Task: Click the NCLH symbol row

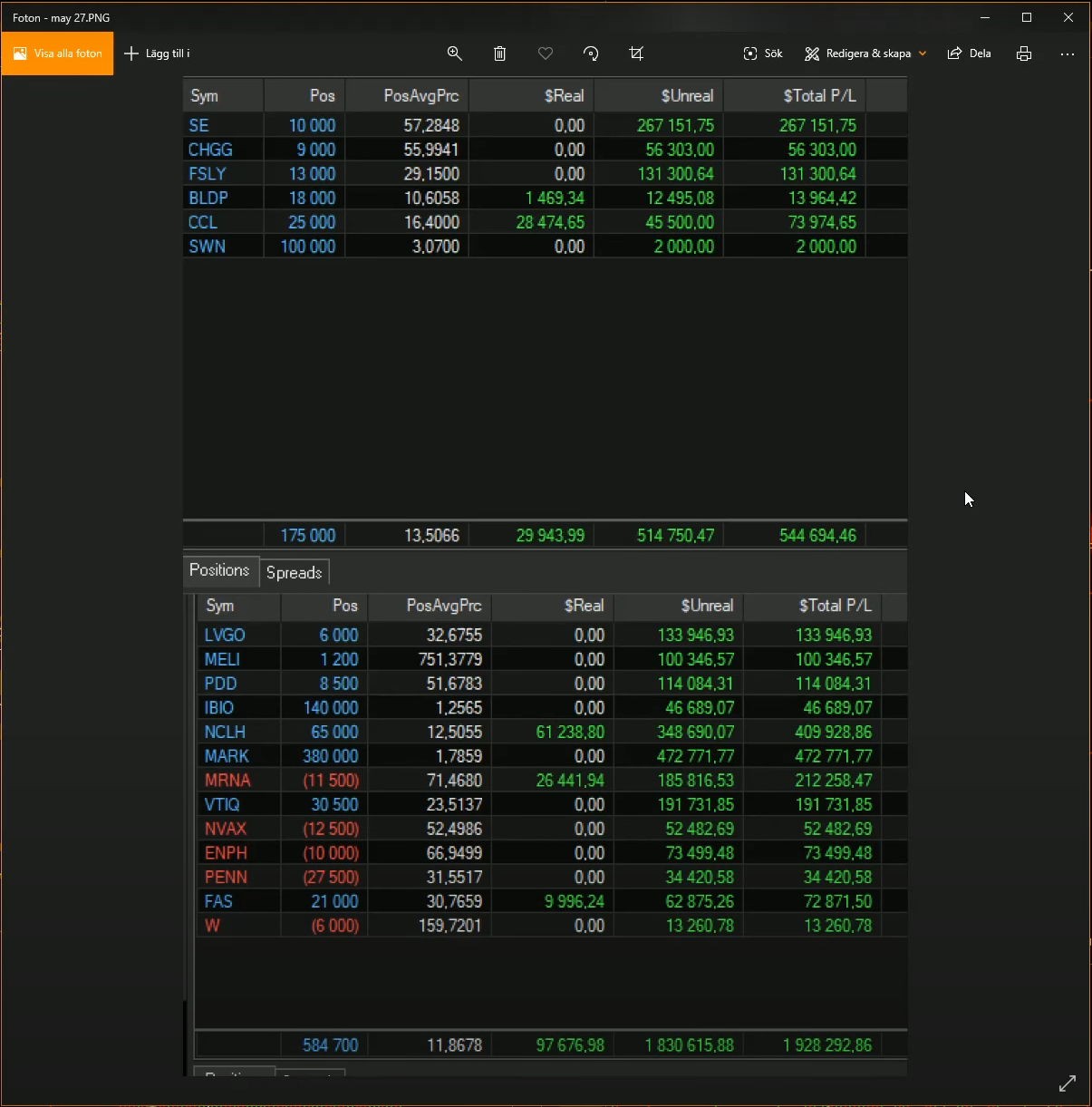Action: pos(225,732)
